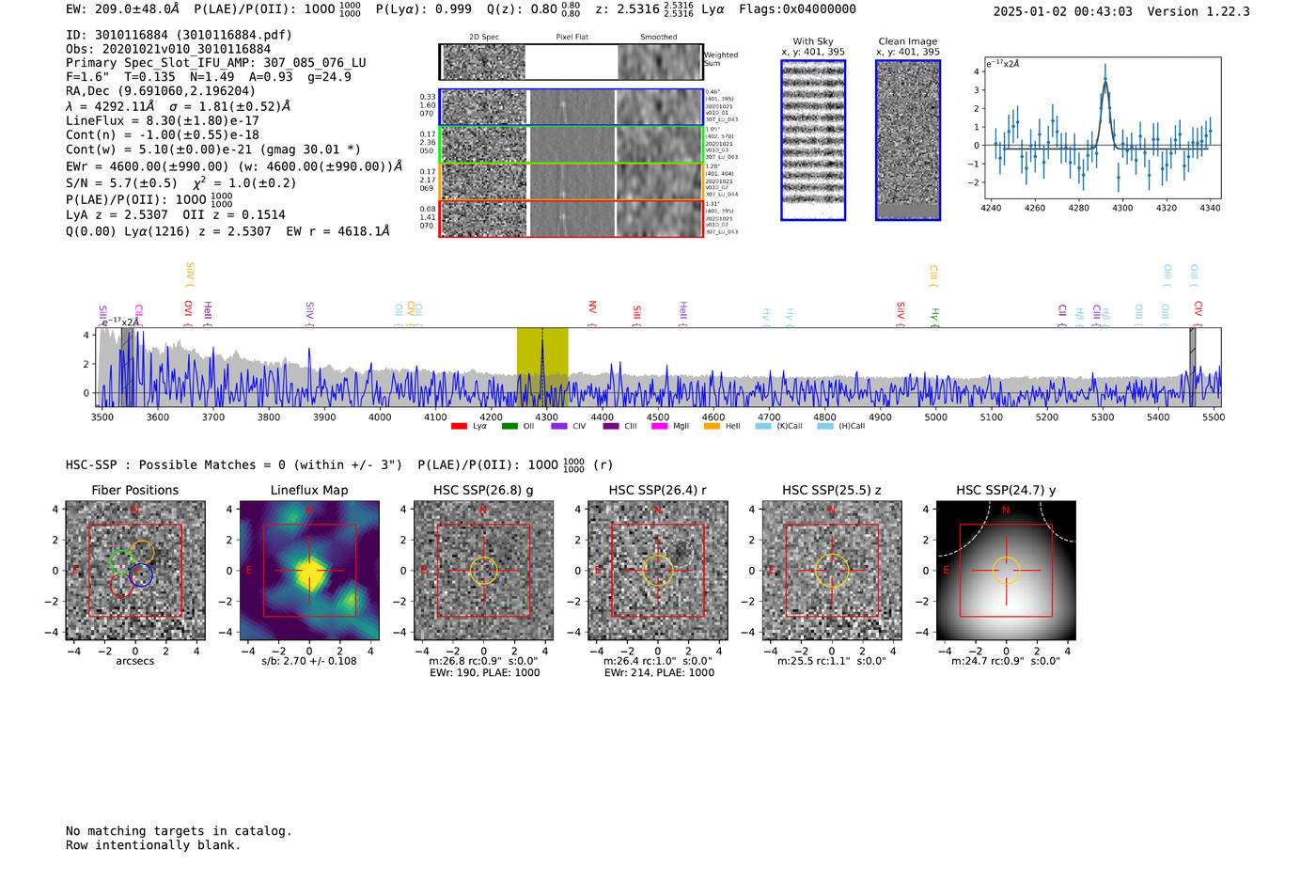Select the green-bordered fiber cutout row

click(571, 145)
